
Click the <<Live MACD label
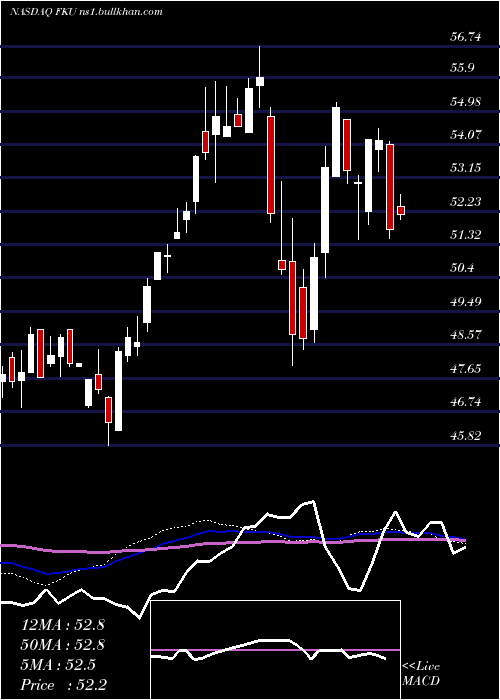pos(421,674)
